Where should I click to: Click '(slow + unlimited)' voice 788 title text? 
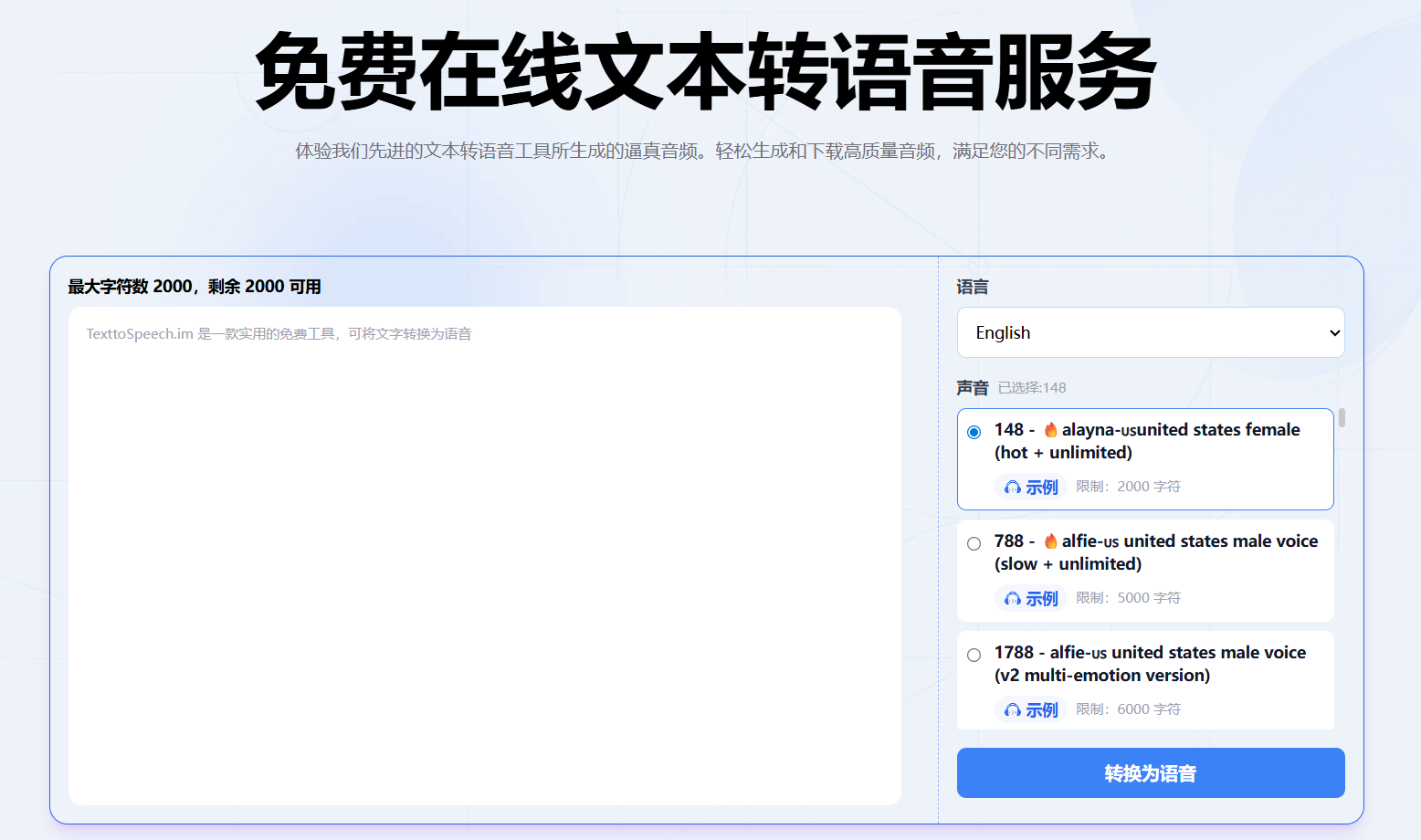pos(1068,564)
